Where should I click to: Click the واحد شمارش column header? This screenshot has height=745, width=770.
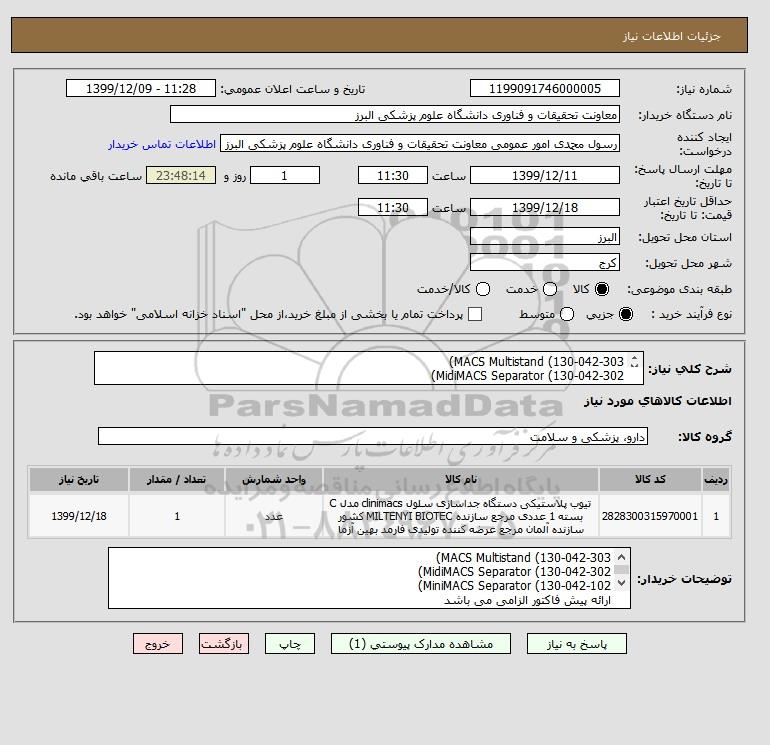click(x=274, y=479)
